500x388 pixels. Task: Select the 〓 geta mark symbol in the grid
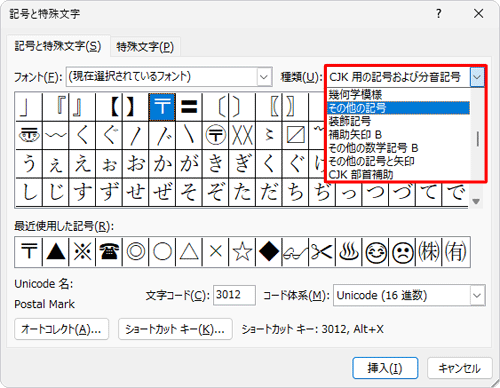click(189, 107)
